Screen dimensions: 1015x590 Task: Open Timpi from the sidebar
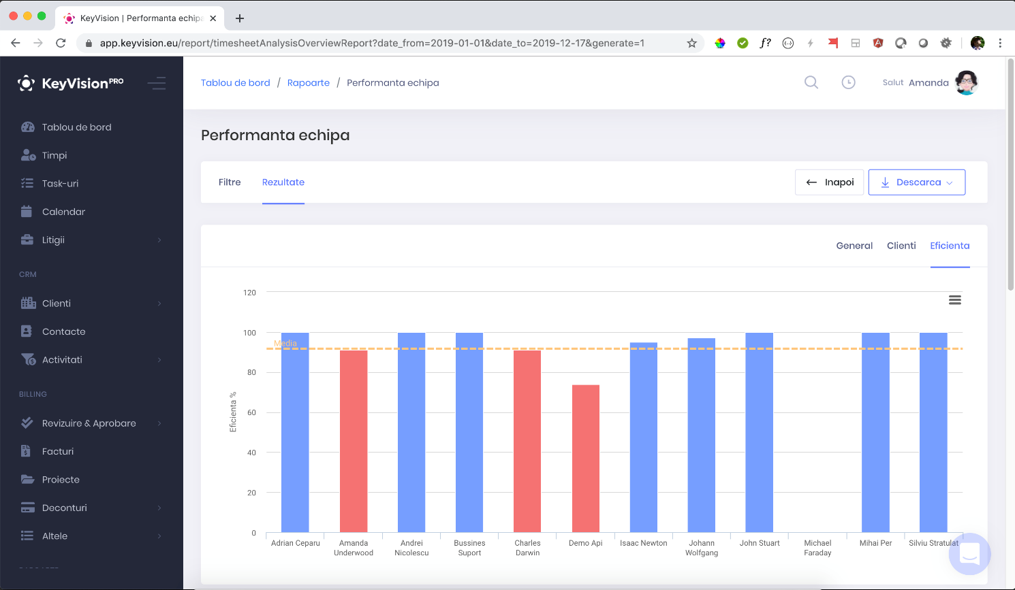coord(54,155)
